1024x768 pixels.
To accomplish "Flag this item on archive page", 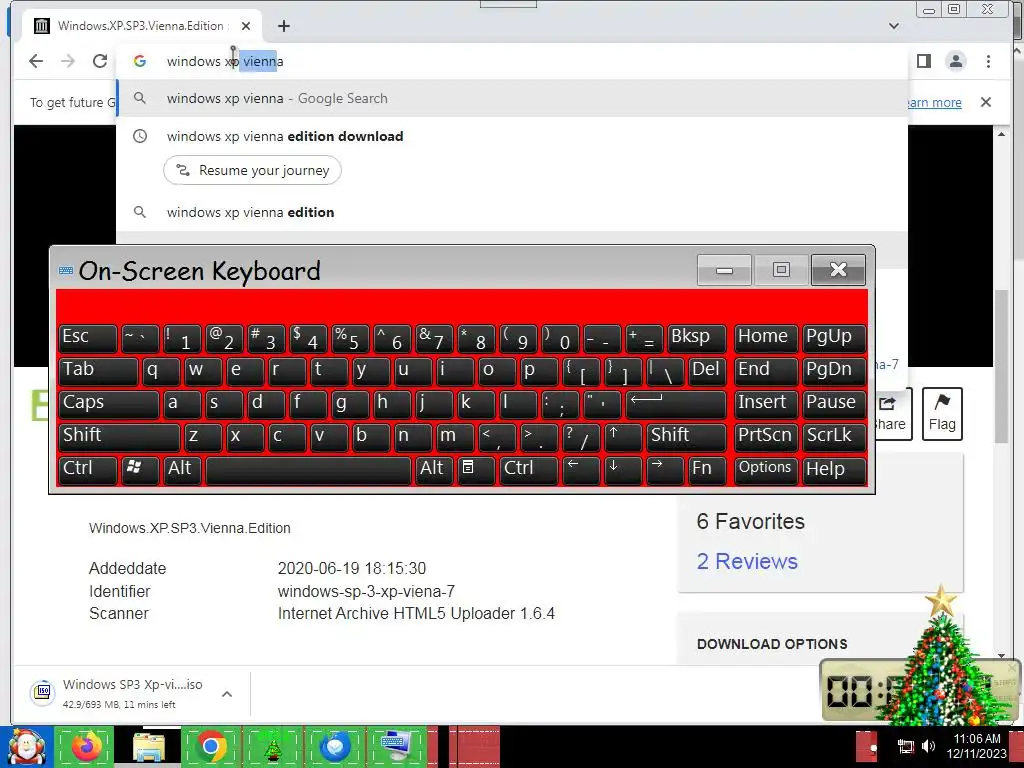I will click(x=942, y=414).
